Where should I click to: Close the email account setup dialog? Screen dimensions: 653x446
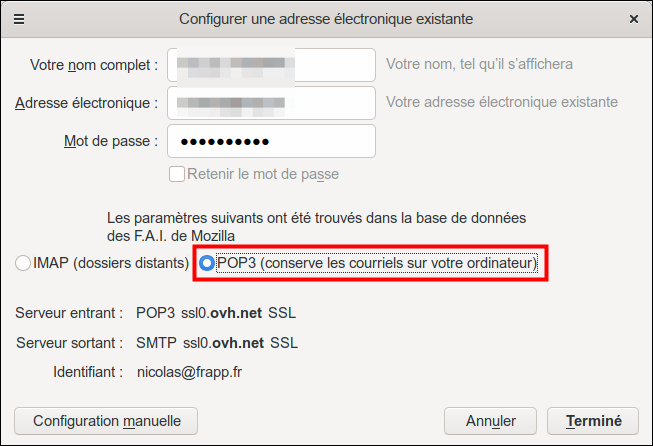[x=633, y=19]
